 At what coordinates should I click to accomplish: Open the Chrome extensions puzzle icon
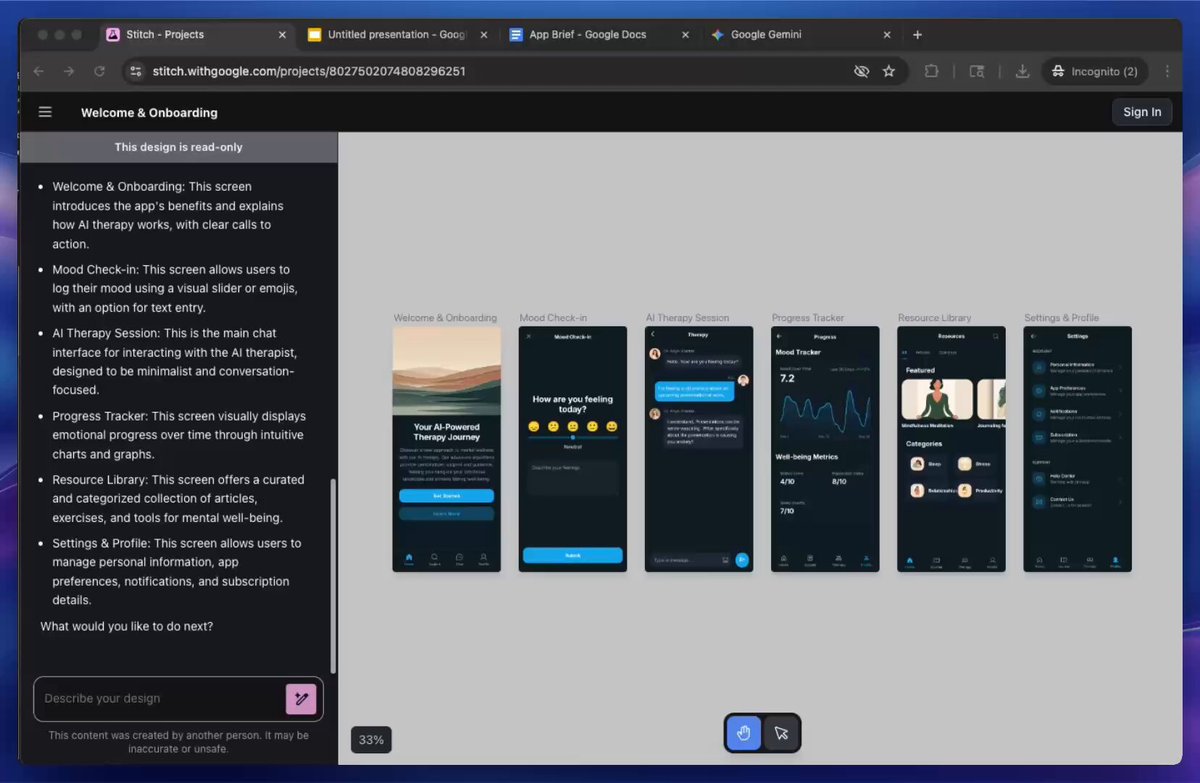click(931, 71)
